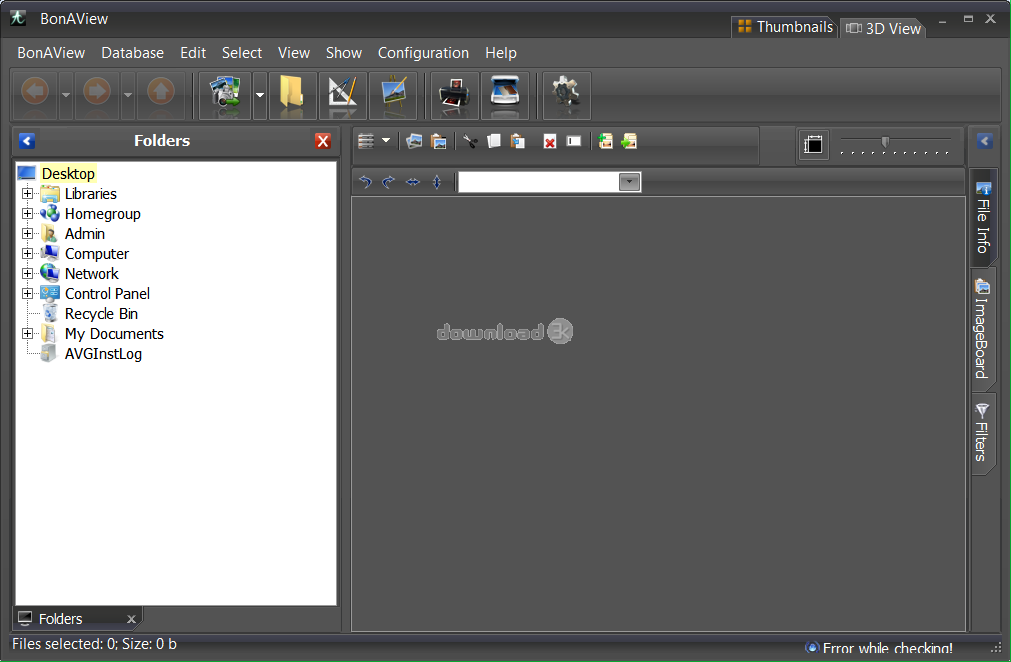Open the empty combo box dropdown
Viewport: 1011px width, 662px height.
tap(629, 182)
